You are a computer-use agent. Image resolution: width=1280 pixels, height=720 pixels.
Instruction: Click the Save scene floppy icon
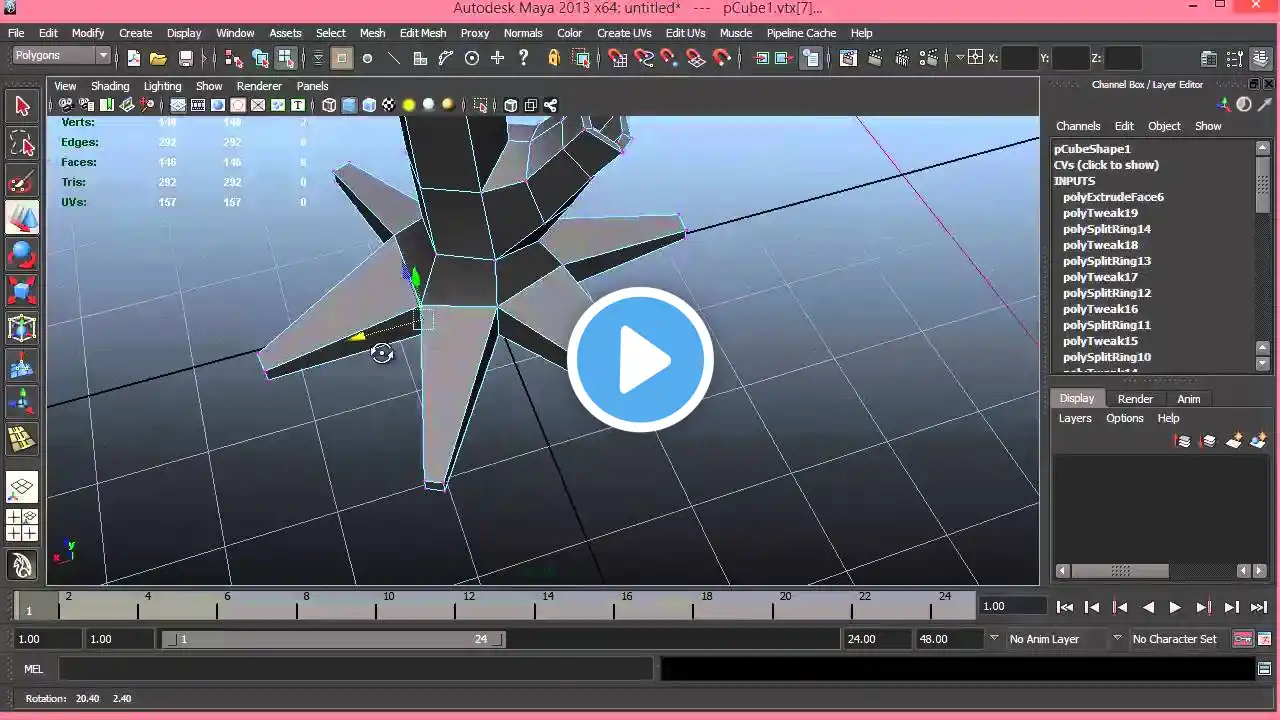185,58
